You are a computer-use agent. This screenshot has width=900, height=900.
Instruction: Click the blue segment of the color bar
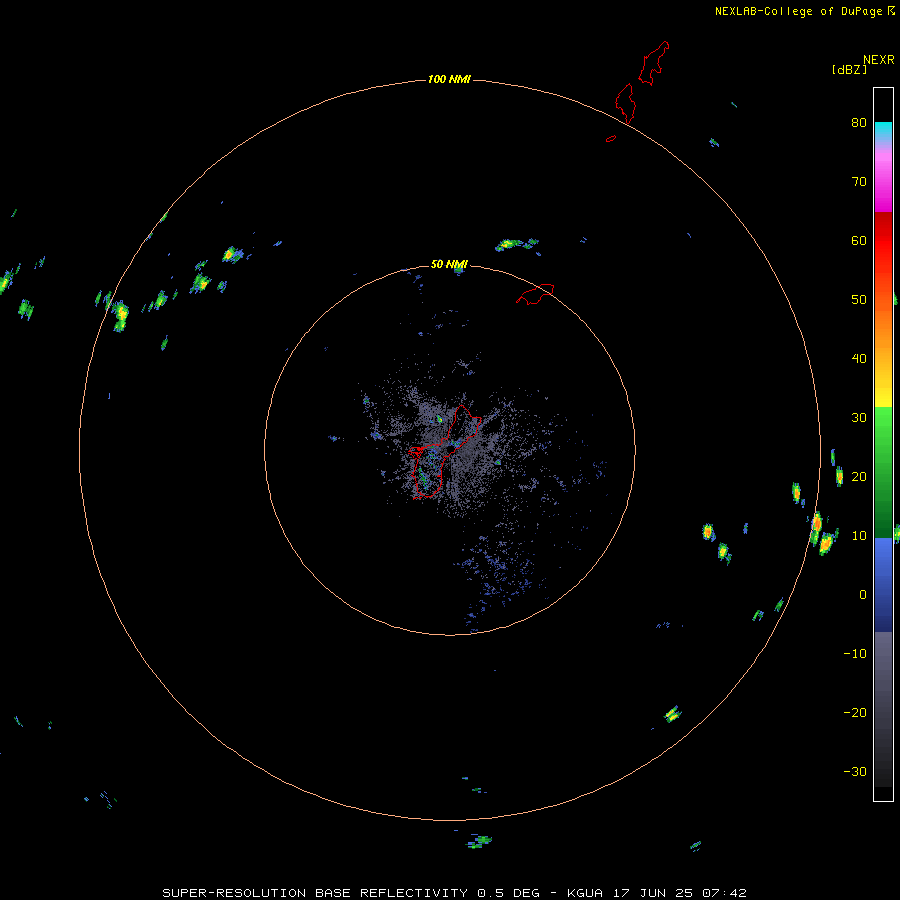tap(883, 584)
